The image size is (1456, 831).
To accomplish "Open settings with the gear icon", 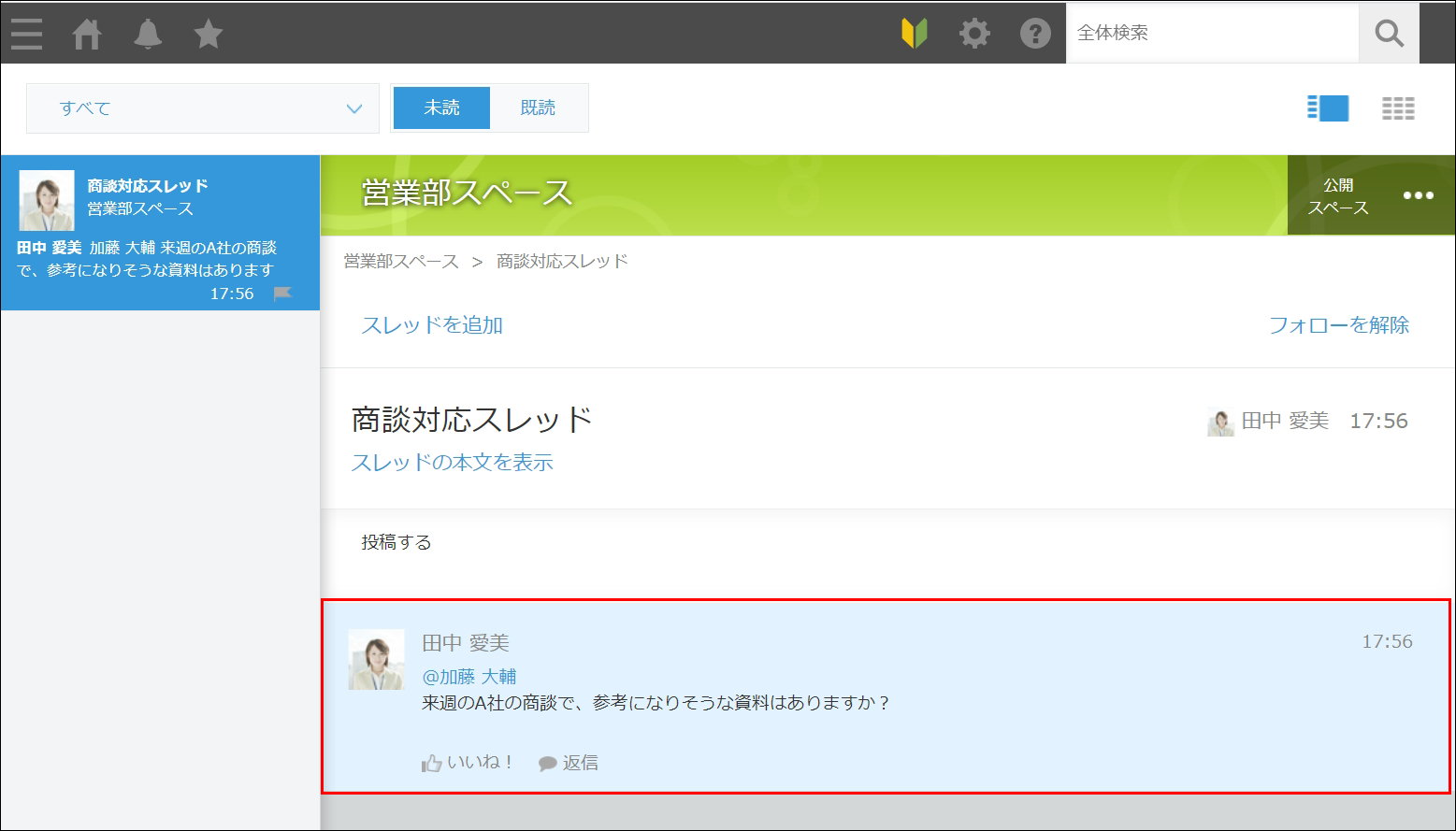I will 974,33.
